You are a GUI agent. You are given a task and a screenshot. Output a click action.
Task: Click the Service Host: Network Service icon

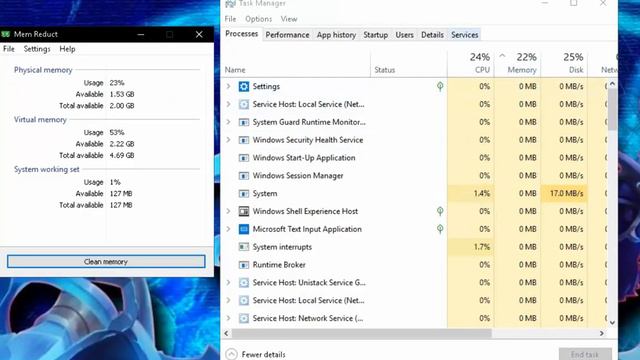coord(244,318)
